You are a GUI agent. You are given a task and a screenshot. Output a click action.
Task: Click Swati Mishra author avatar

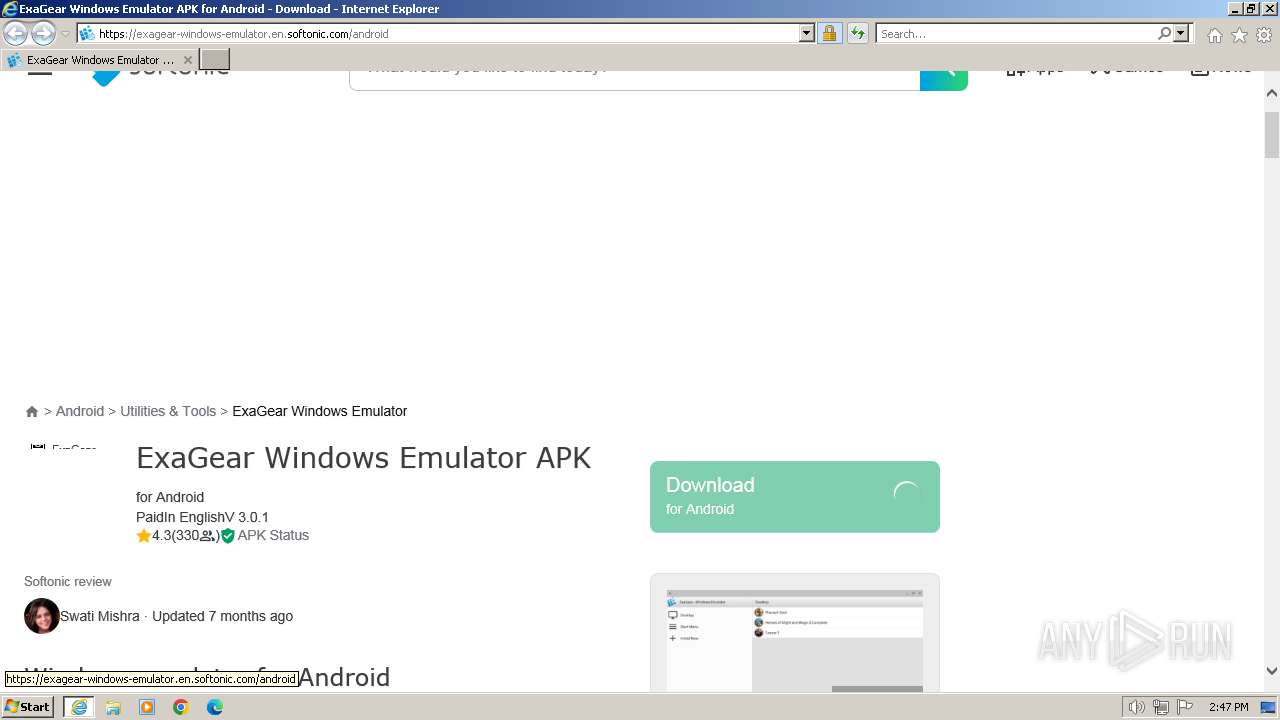(42, 616)
